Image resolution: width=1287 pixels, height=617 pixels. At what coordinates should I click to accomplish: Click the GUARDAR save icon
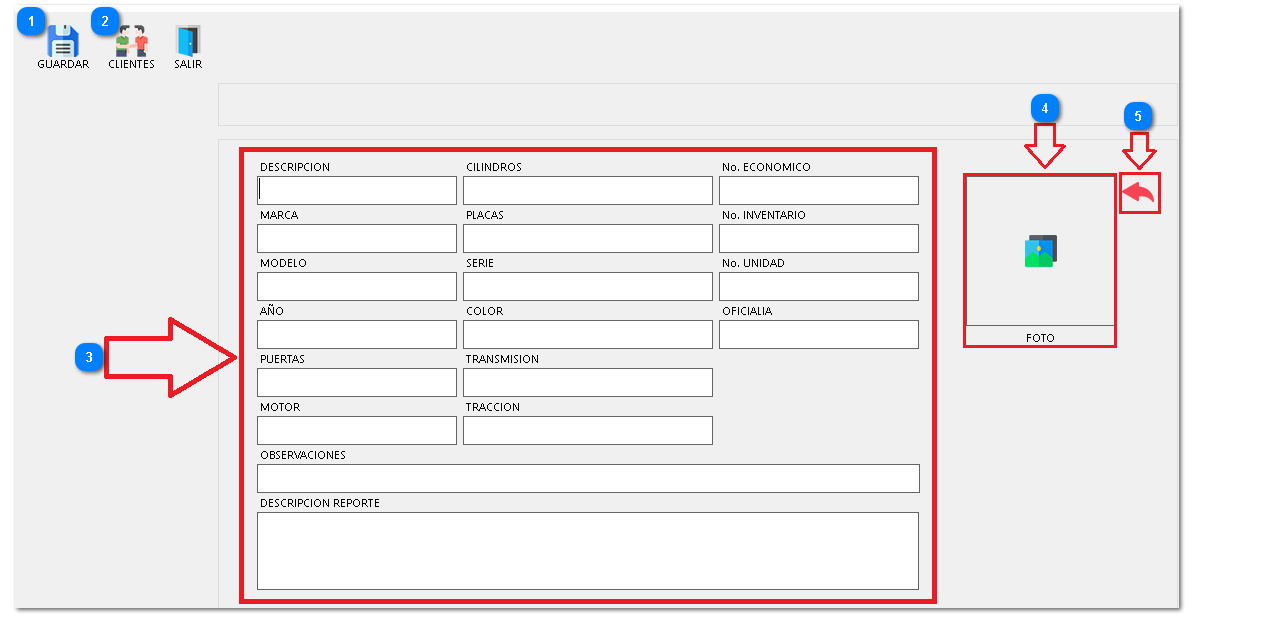click(63, 42)
